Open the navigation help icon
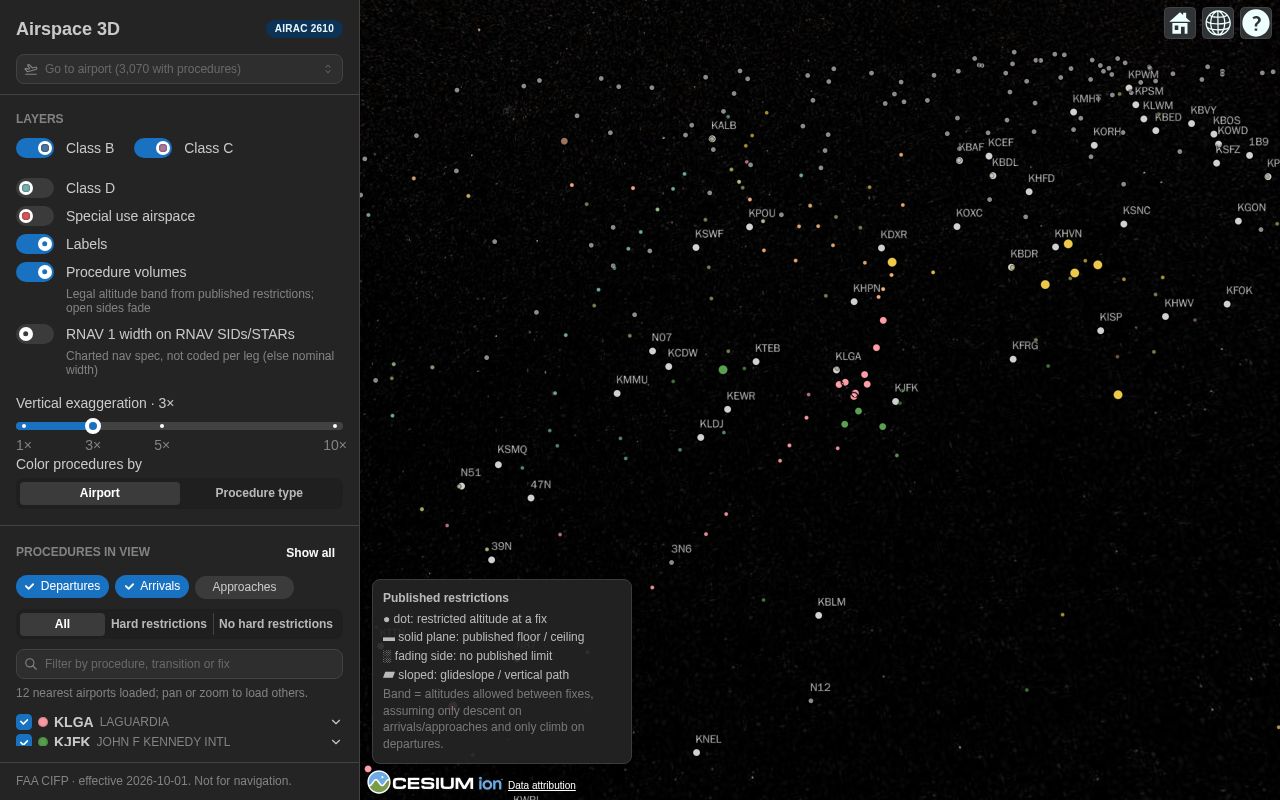This screenshot has width=1280, height=800. click(1256, 23)
